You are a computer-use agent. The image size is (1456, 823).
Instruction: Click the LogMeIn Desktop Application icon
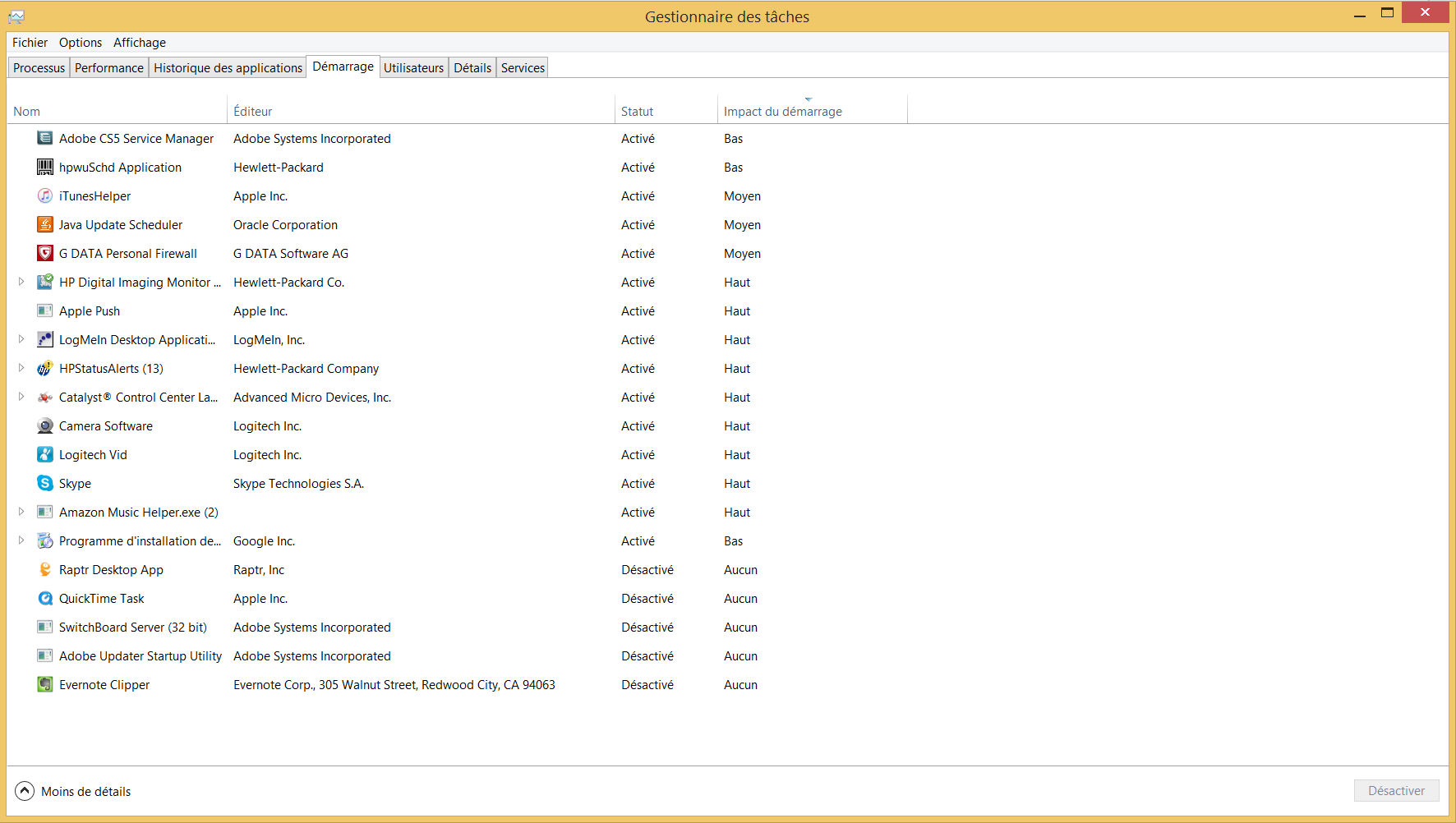coord(45,339)
